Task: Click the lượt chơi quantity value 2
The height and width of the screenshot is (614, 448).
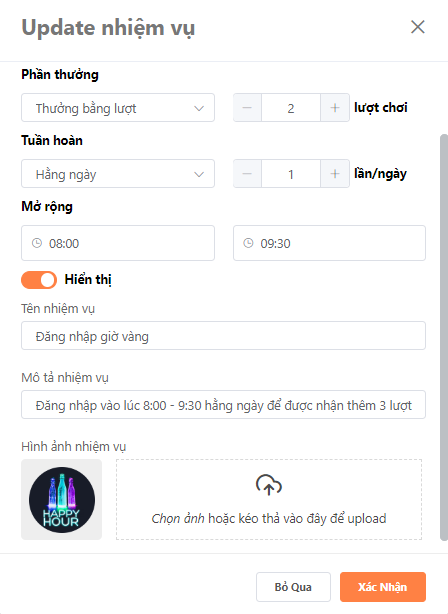Action: (x=291, y=108)
